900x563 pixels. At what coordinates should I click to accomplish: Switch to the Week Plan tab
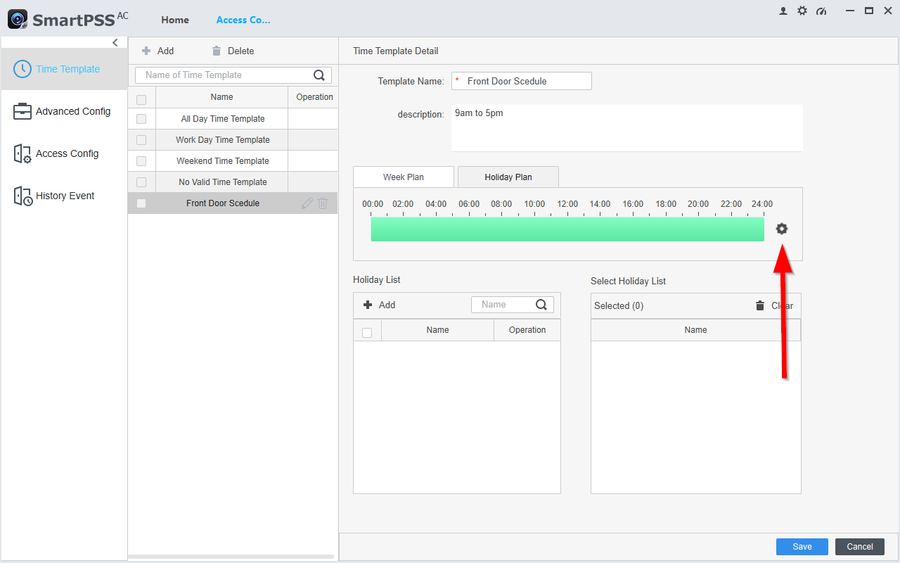click(403, 177)
